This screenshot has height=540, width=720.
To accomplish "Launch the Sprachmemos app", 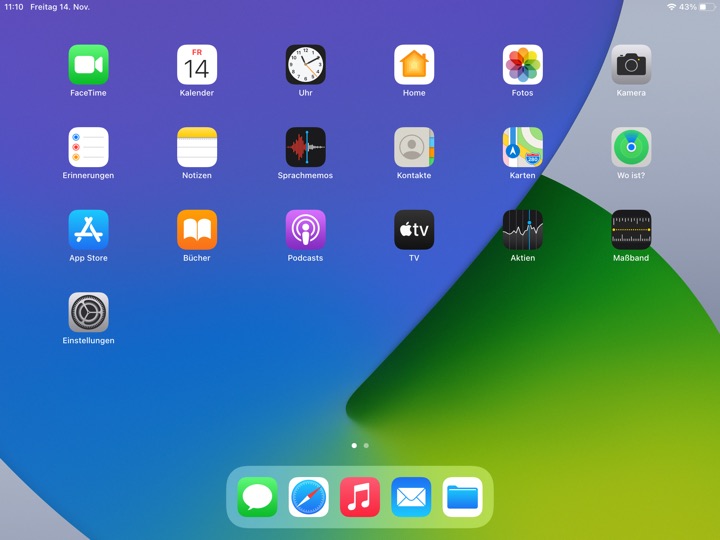I will [305, 147].
